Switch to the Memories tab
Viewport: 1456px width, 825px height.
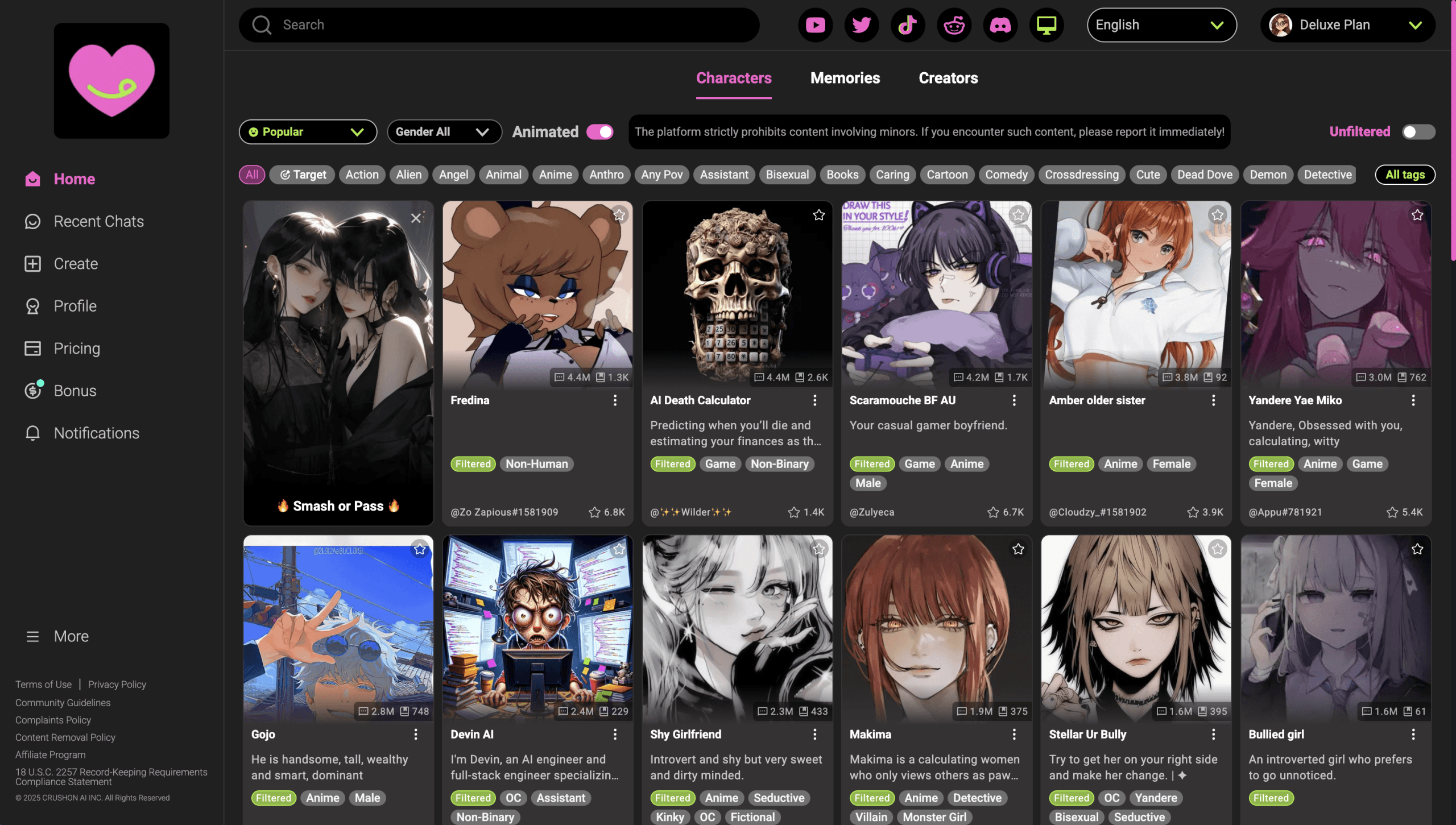click(845, 78)
